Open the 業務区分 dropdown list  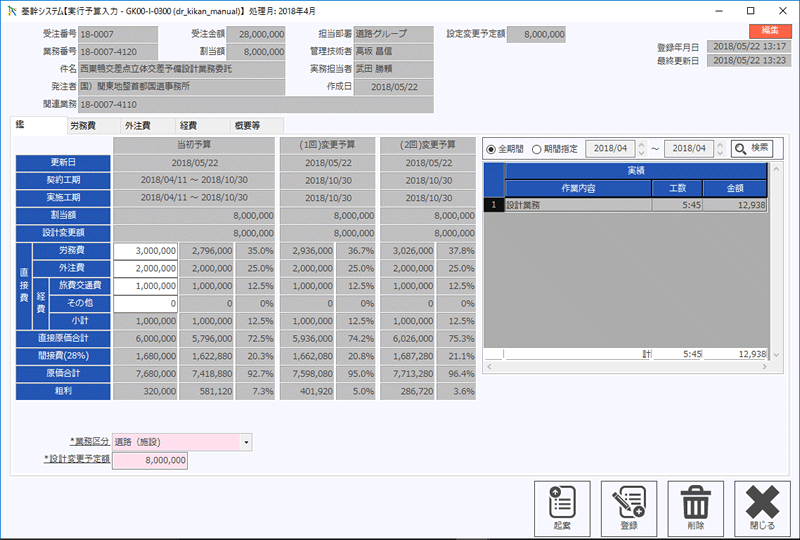click(x=246, y=441)
